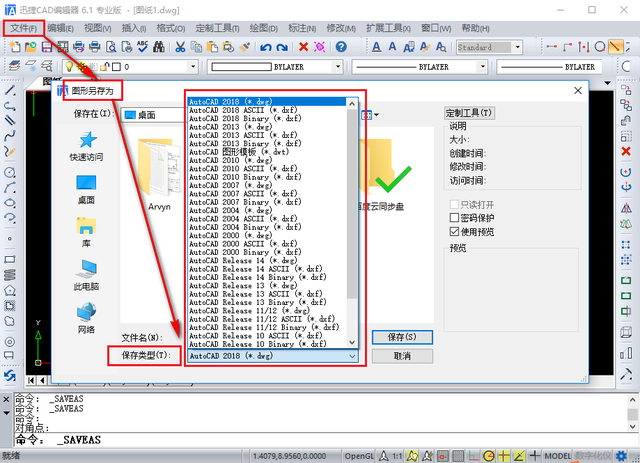Open the 绘图(D) menu
Image resolution: width=640 pixels, height=463 pixels.
pyautogui.click(x=264, y=28)
